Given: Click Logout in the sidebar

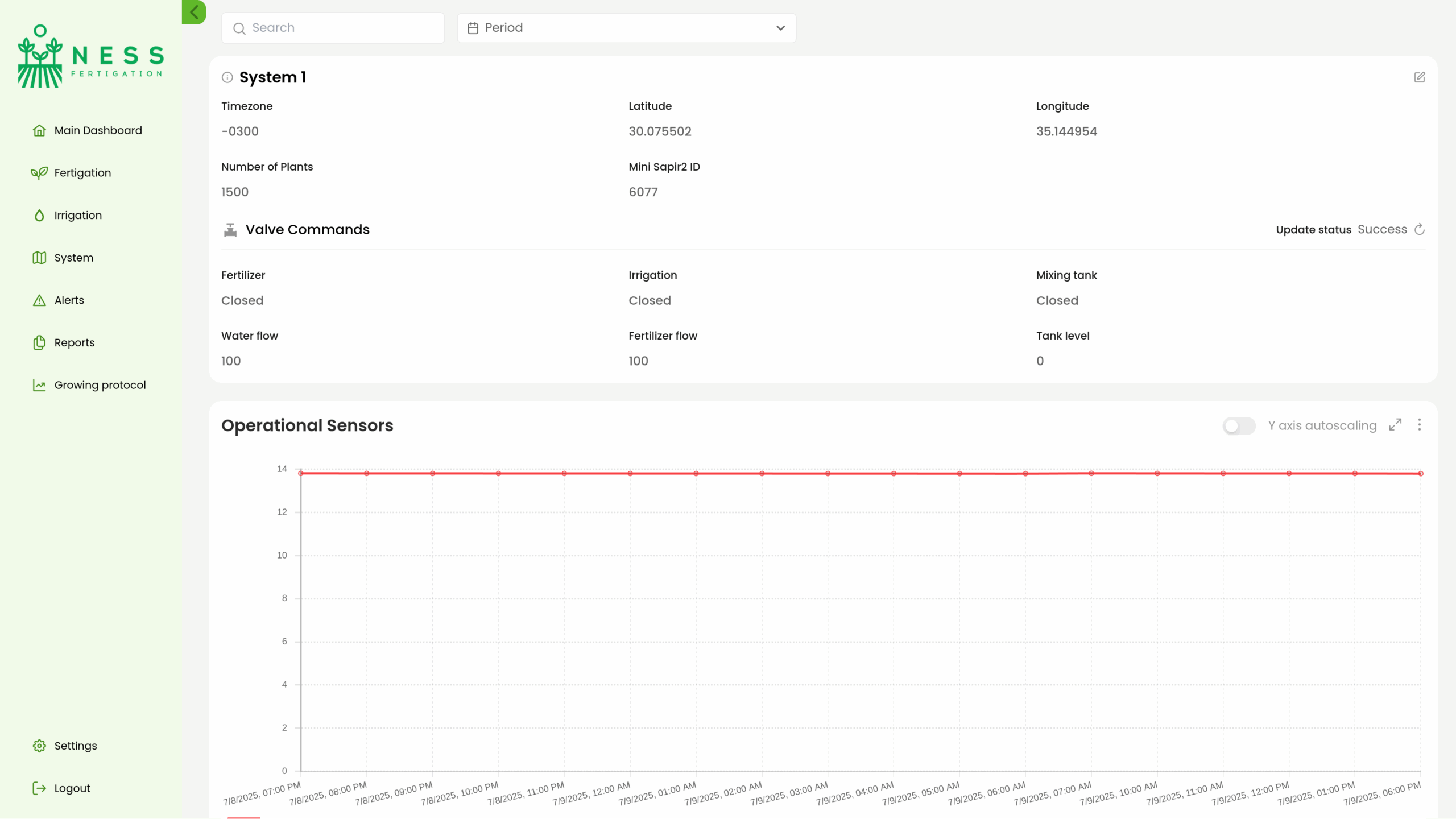Looking at the screenshot, I should (x=72, y=788).
